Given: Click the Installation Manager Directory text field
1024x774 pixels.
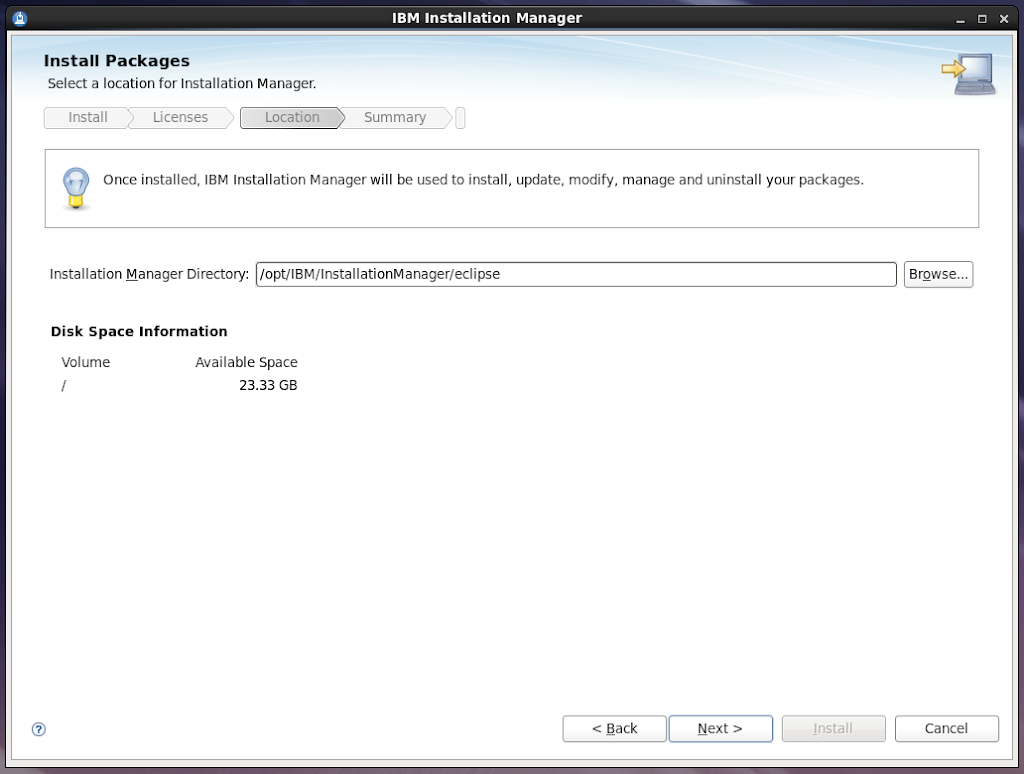Looking at the screenshot, I should click(575, 274).
